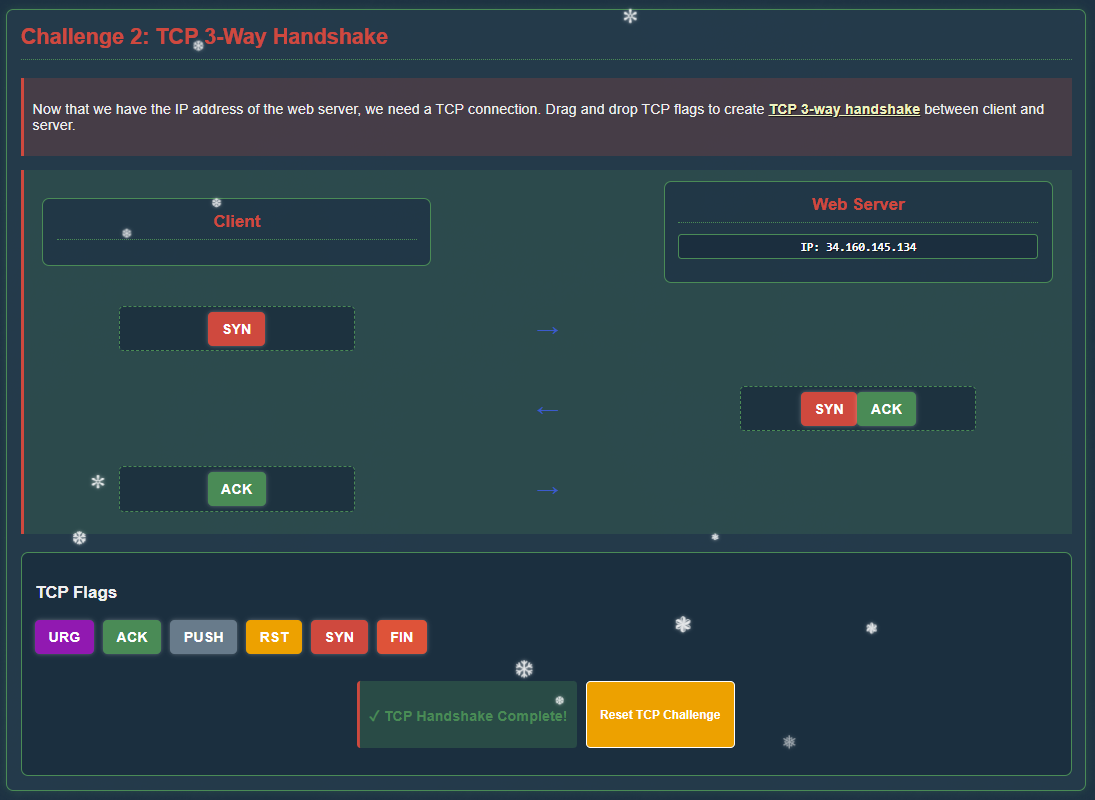The width and height of the screenshot is (1095, 800).
Task: Click the Client panel title
Action: (x=237, y=221)
